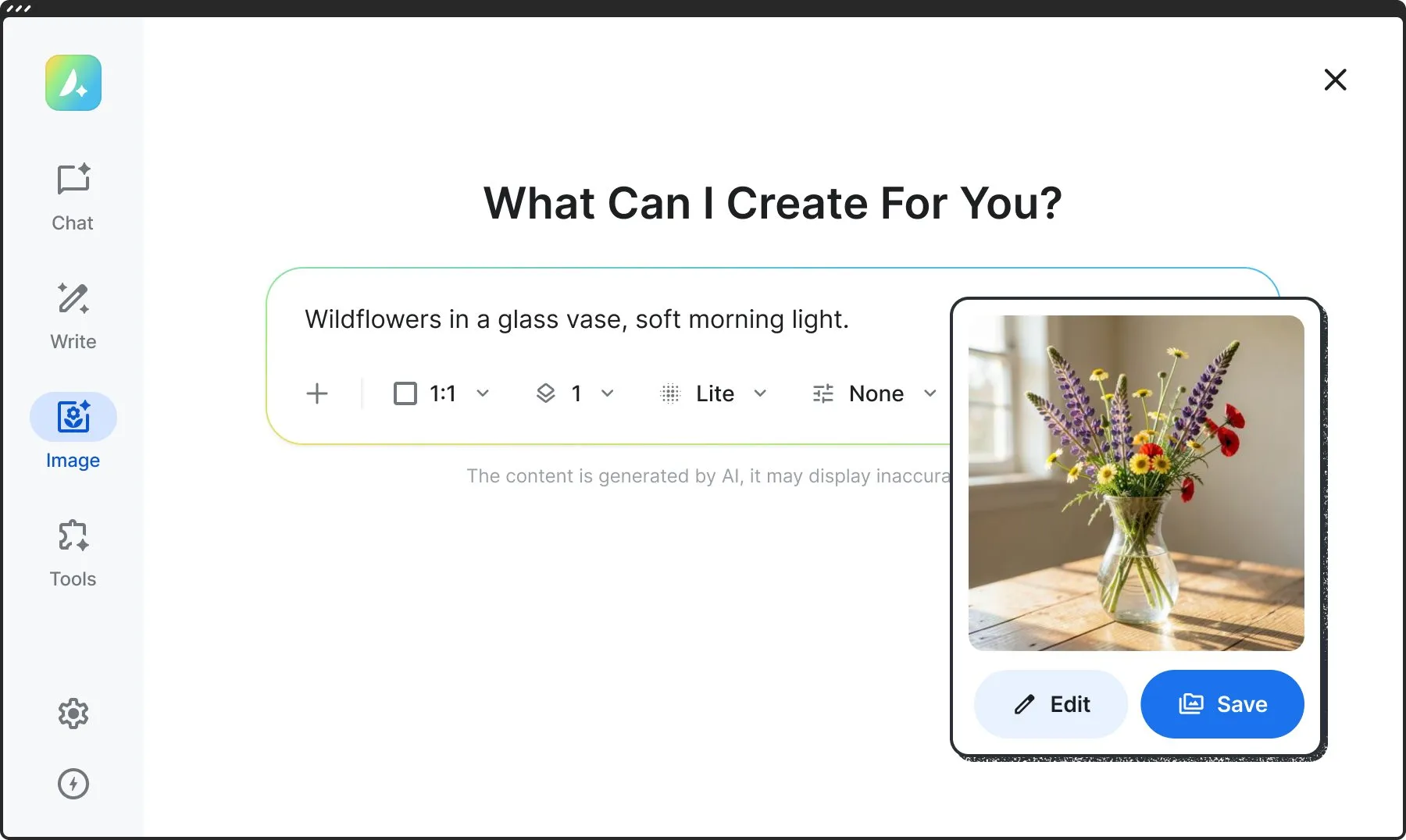This screenshot has height=840, width=1406.
Task: Expand the None style dropdown
Action: (x=875, y=393)
